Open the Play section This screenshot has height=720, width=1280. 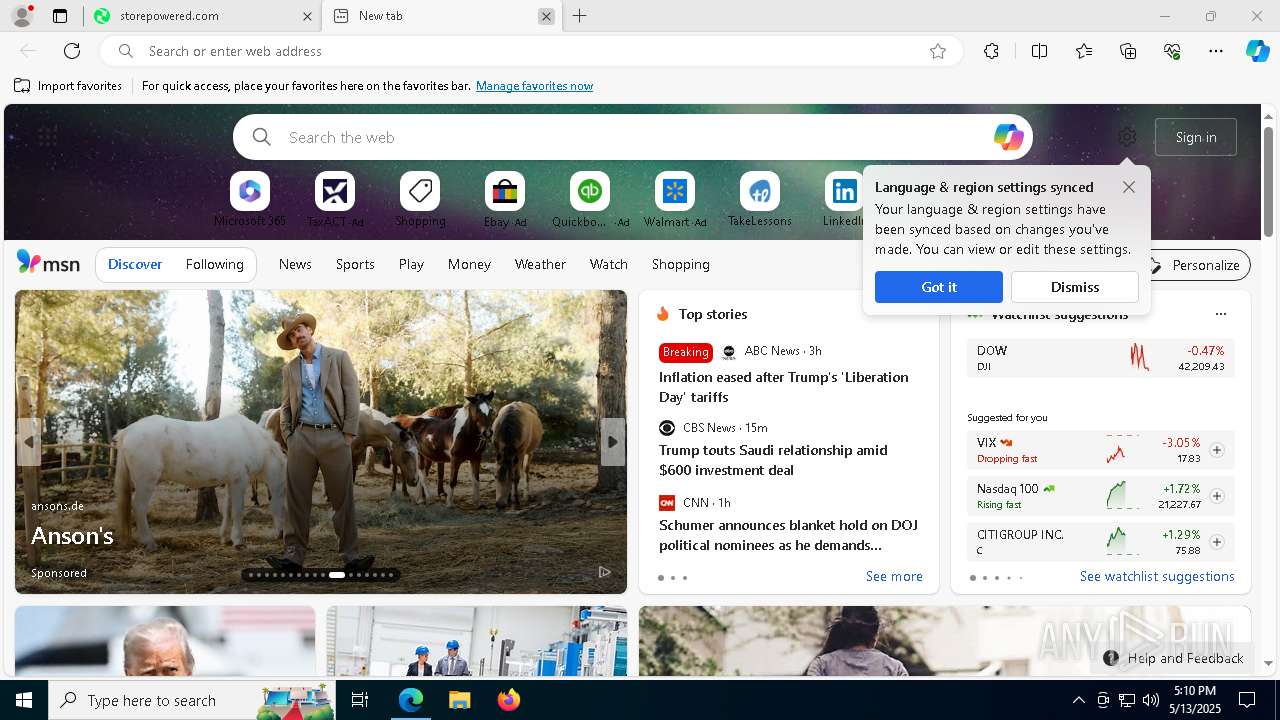[x=411, y=264]
